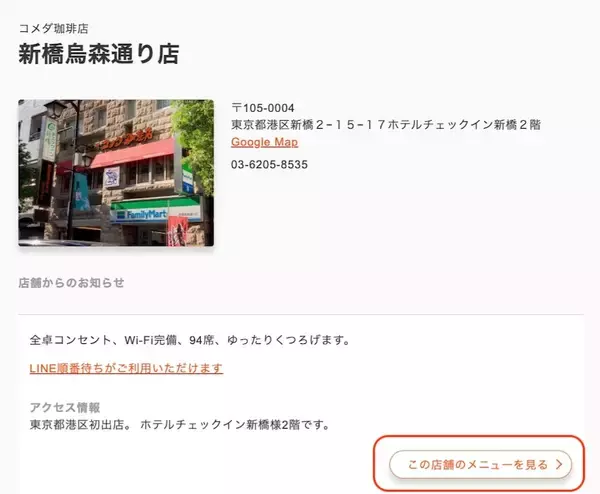Click the chevron arrow in menu button
Screen dimensions: 600x494
pyautogui.click(x=559, y=464)
